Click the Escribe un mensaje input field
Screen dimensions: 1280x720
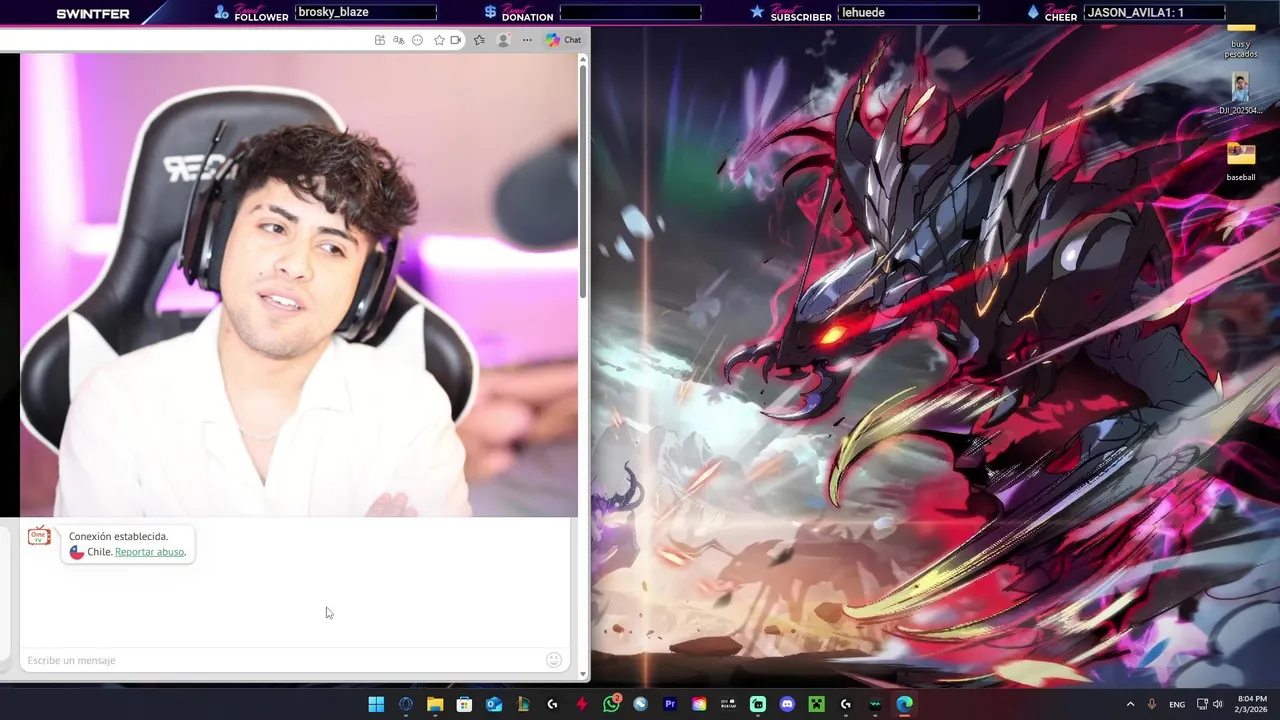click(x=282, y=660)
